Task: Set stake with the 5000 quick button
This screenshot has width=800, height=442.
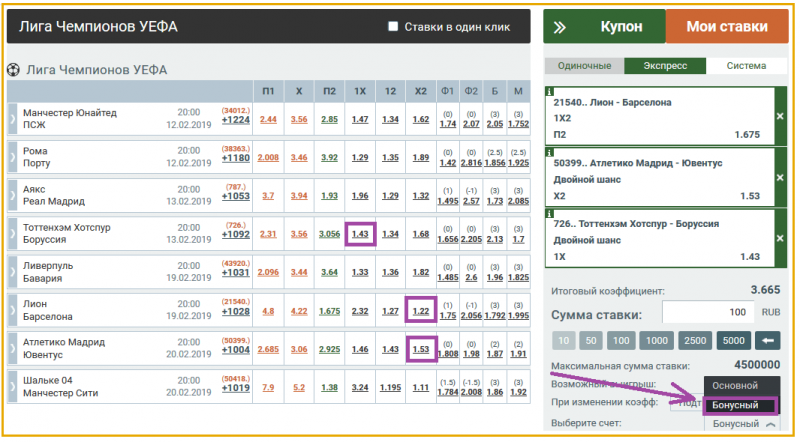Action: tap(734, 340)
